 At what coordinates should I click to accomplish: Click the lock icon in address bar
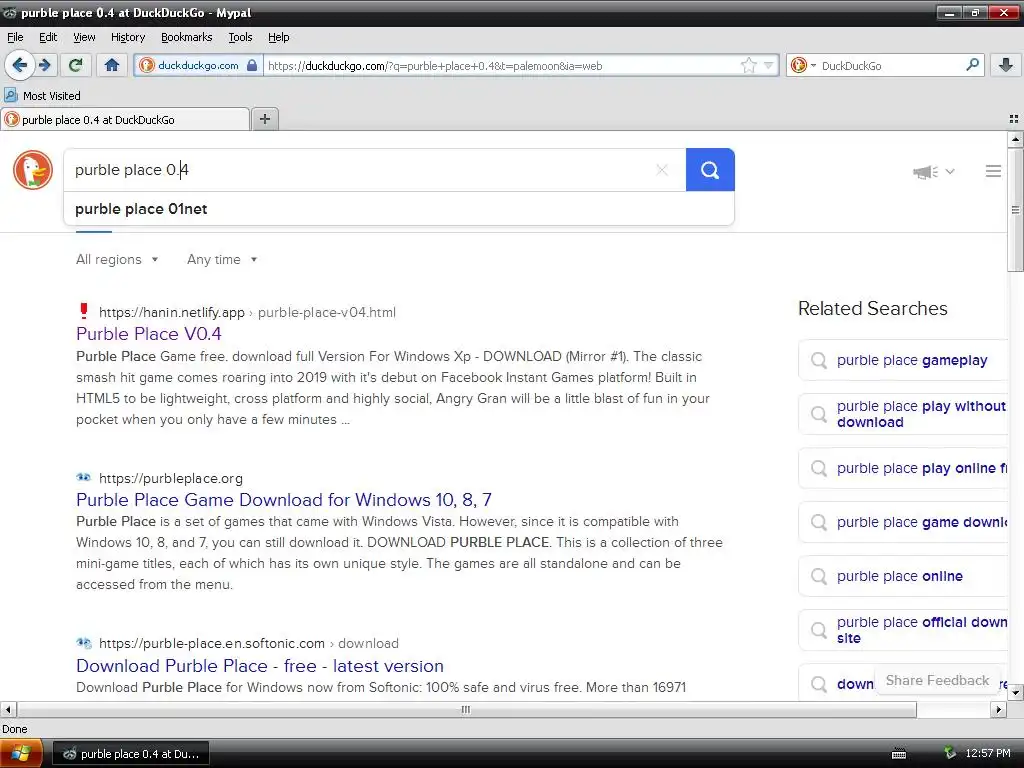tap(252, 65)
